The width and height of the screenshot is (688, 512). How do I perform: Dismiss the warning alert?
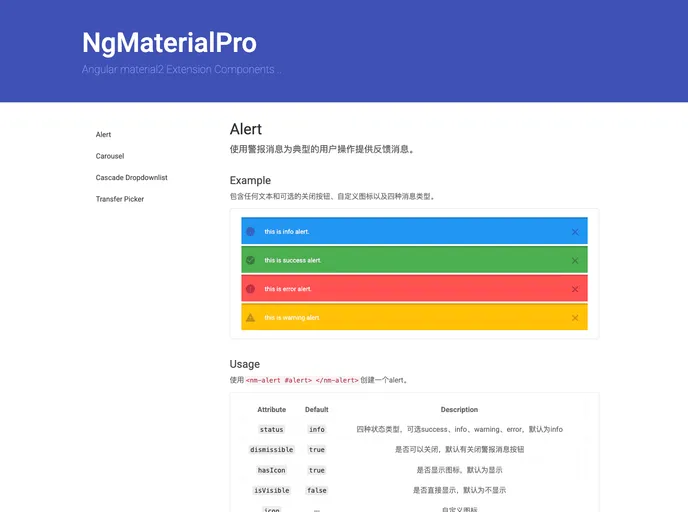click(x=575, y=318)
